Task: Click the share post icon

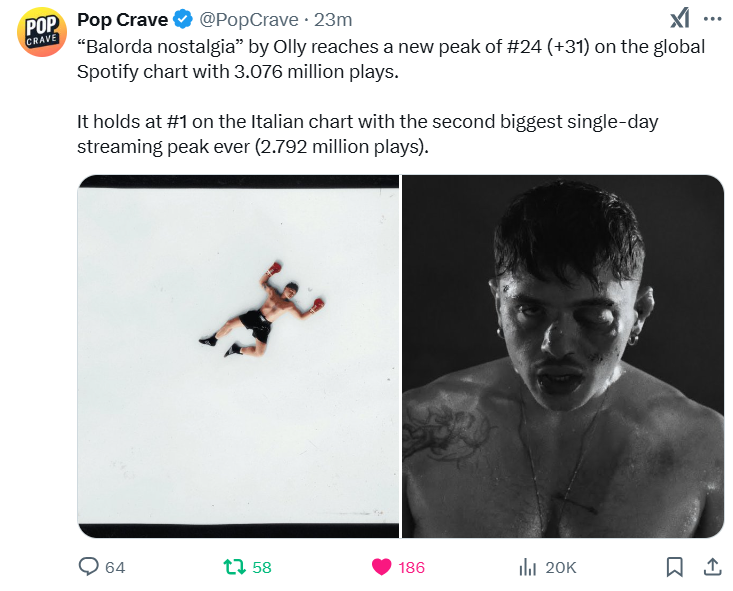Action: tap(712, 567)
